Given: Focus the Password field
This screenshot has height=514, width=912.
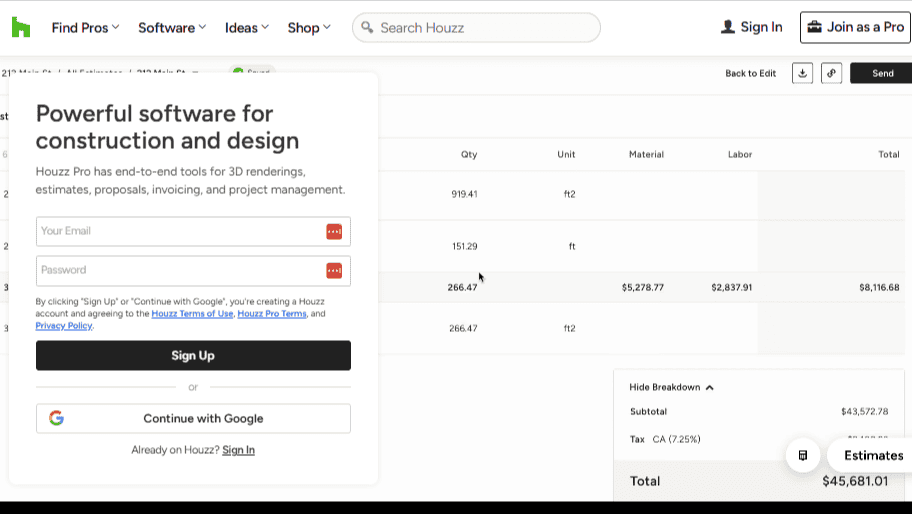Looking at the screenshot, I should pyautogui.click(x=193, y=270).
